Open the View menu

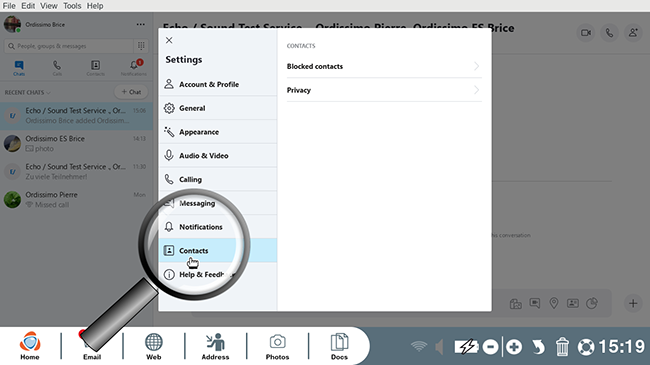pyautogui.click(x=49, y=6)
